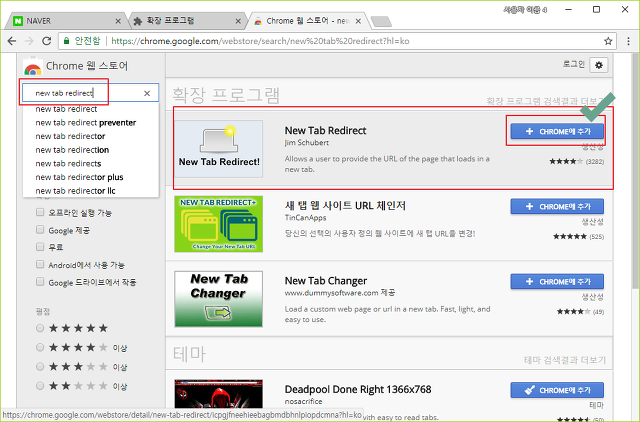Viewport: 640px width, 422px height.
Task: Open the New Tab Changer title
Action: pos(326,281)
